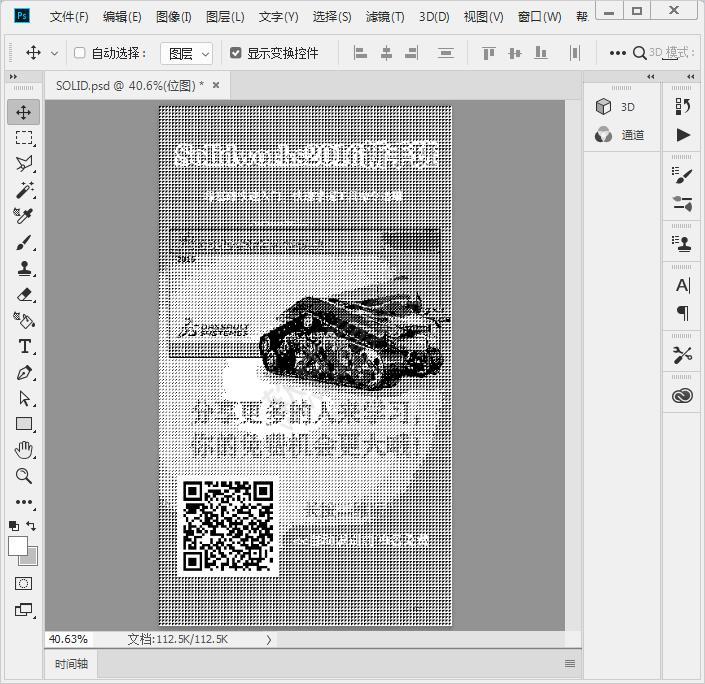705x684 pixels.
Task: Toggle Quick Mask mode
Action: (24, 583)
